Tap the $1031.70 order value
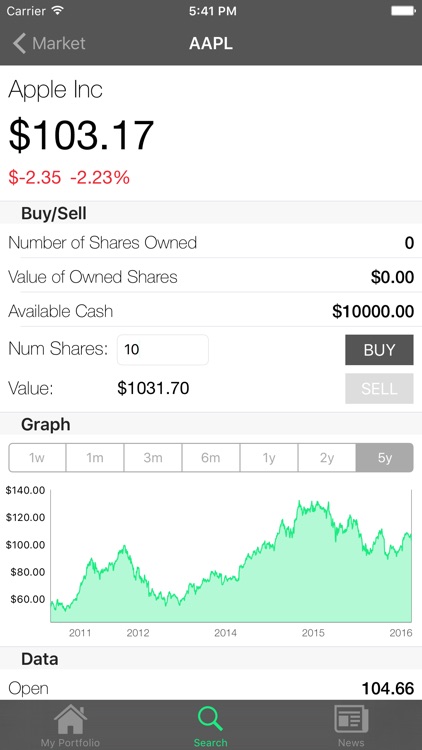 click(153, 388)
